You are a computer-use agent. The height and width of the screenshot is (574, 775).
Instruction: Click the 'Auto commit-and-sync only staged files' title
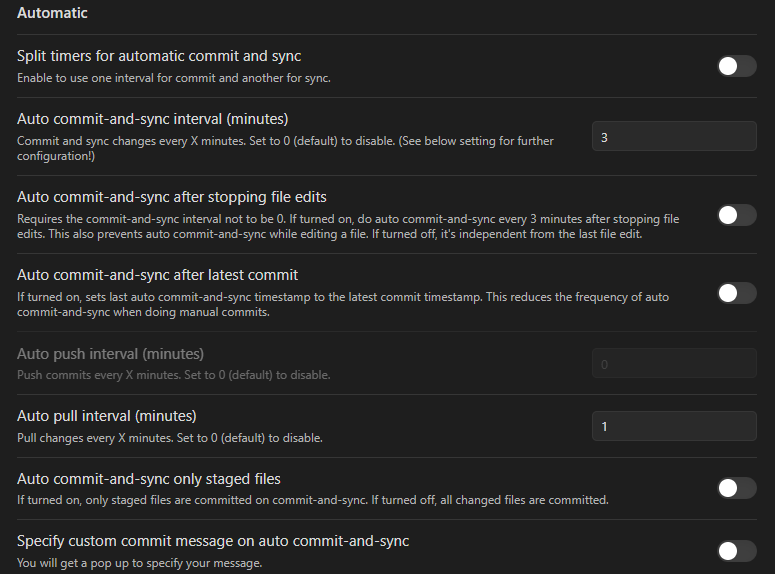coord(149,479)
